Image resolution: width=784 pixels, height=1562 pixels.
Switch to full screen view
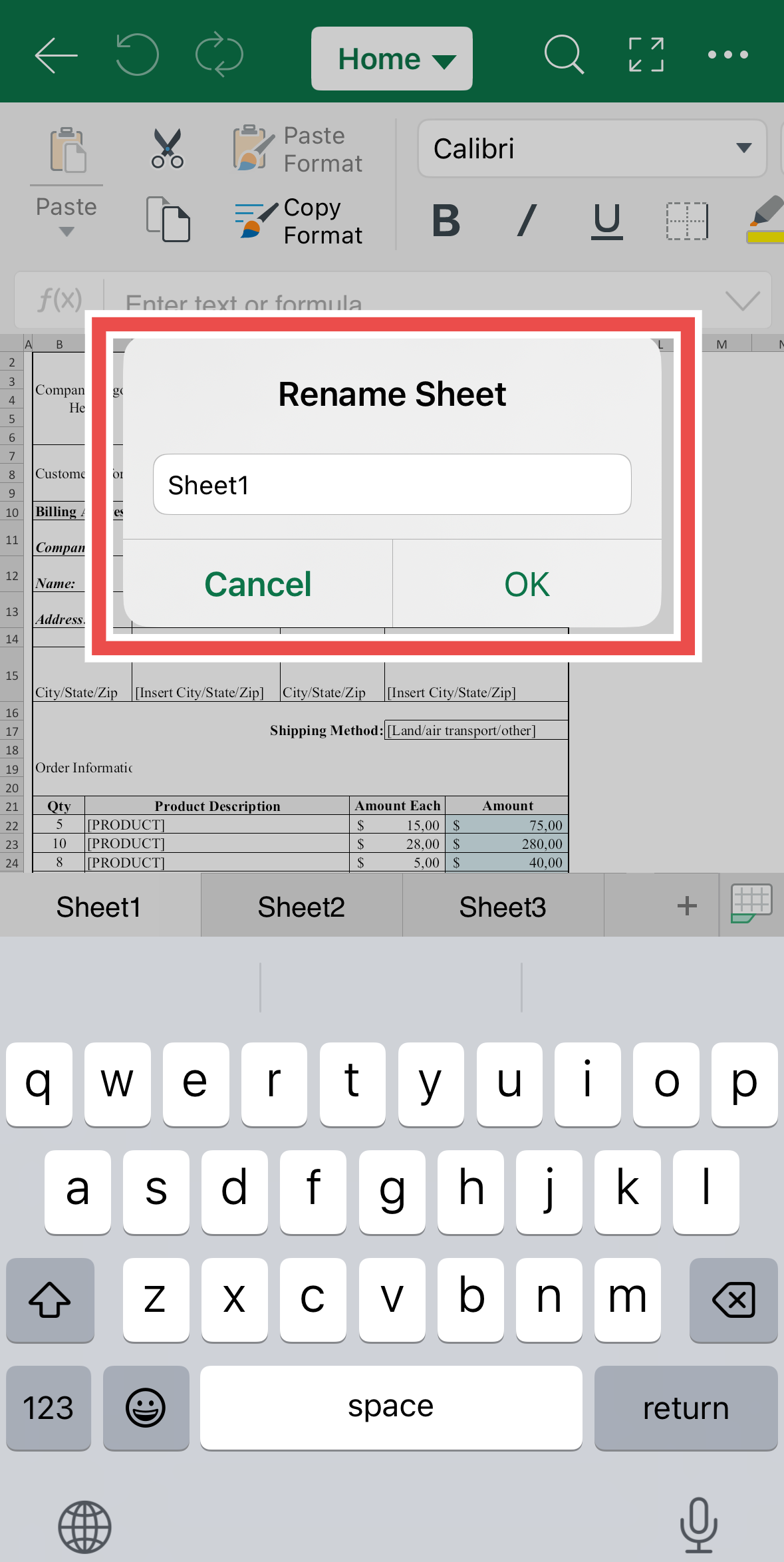click(x=646, y=55)
